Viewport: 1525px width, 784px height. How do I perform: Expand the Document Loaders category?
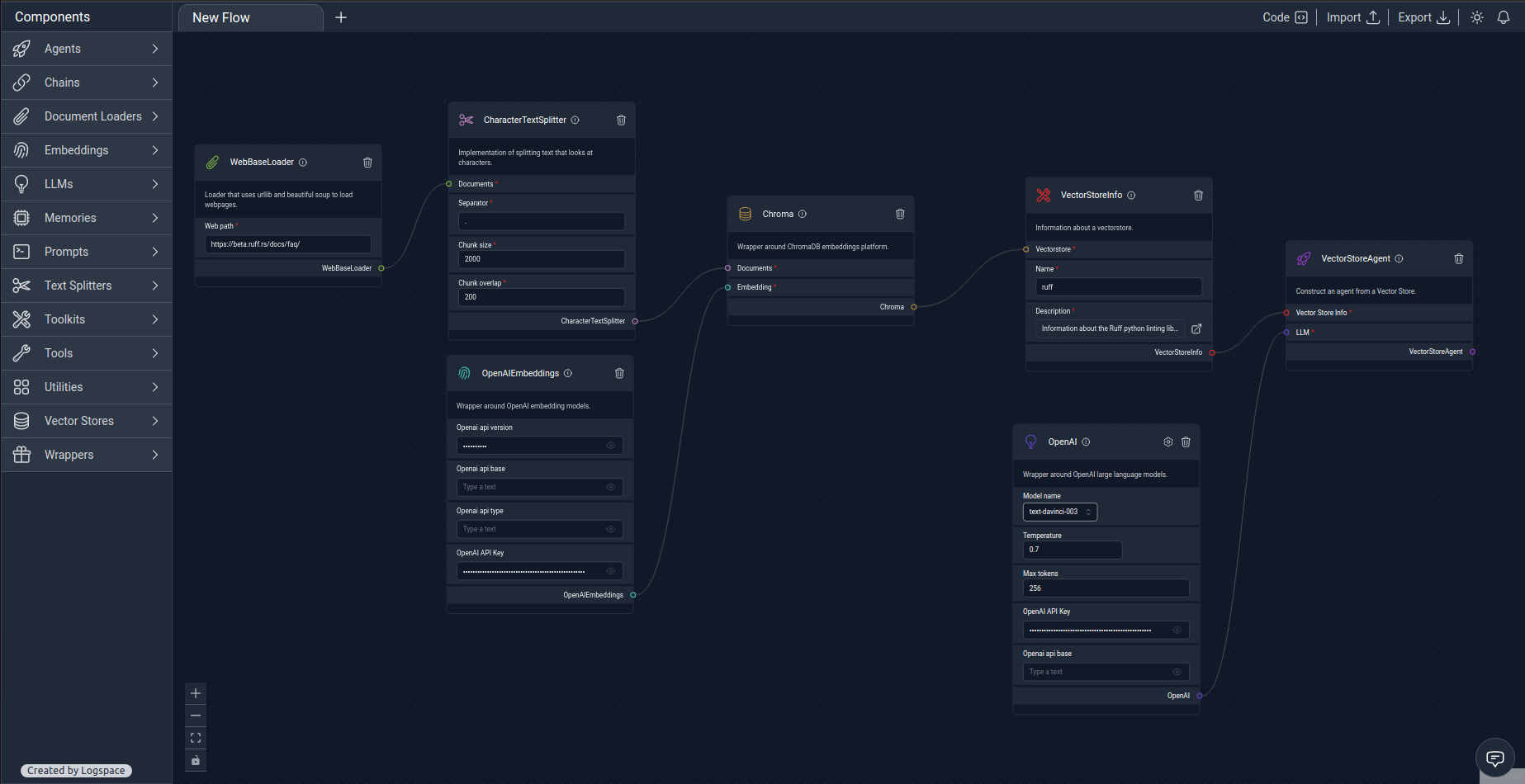(87, 116)
